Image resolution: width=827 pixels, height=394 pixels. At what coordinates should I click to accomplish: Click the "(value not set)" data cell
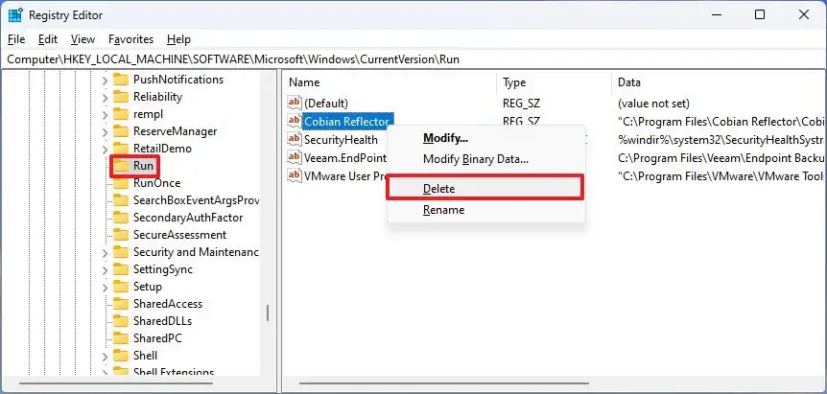653,103
